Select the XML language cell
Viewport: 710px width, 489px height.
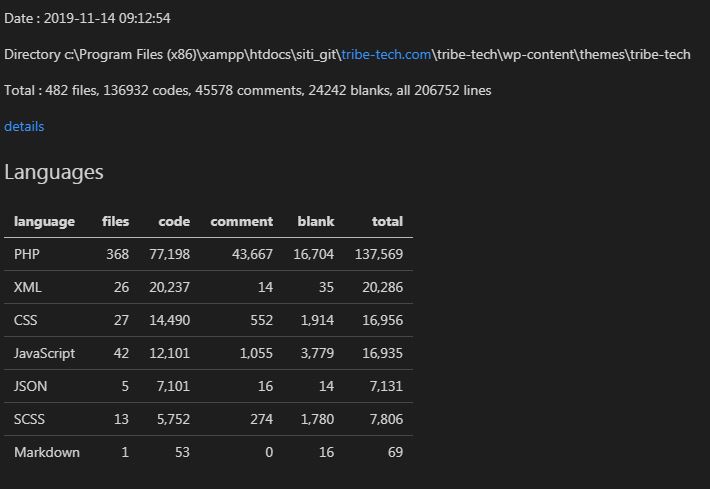point(28,287)
